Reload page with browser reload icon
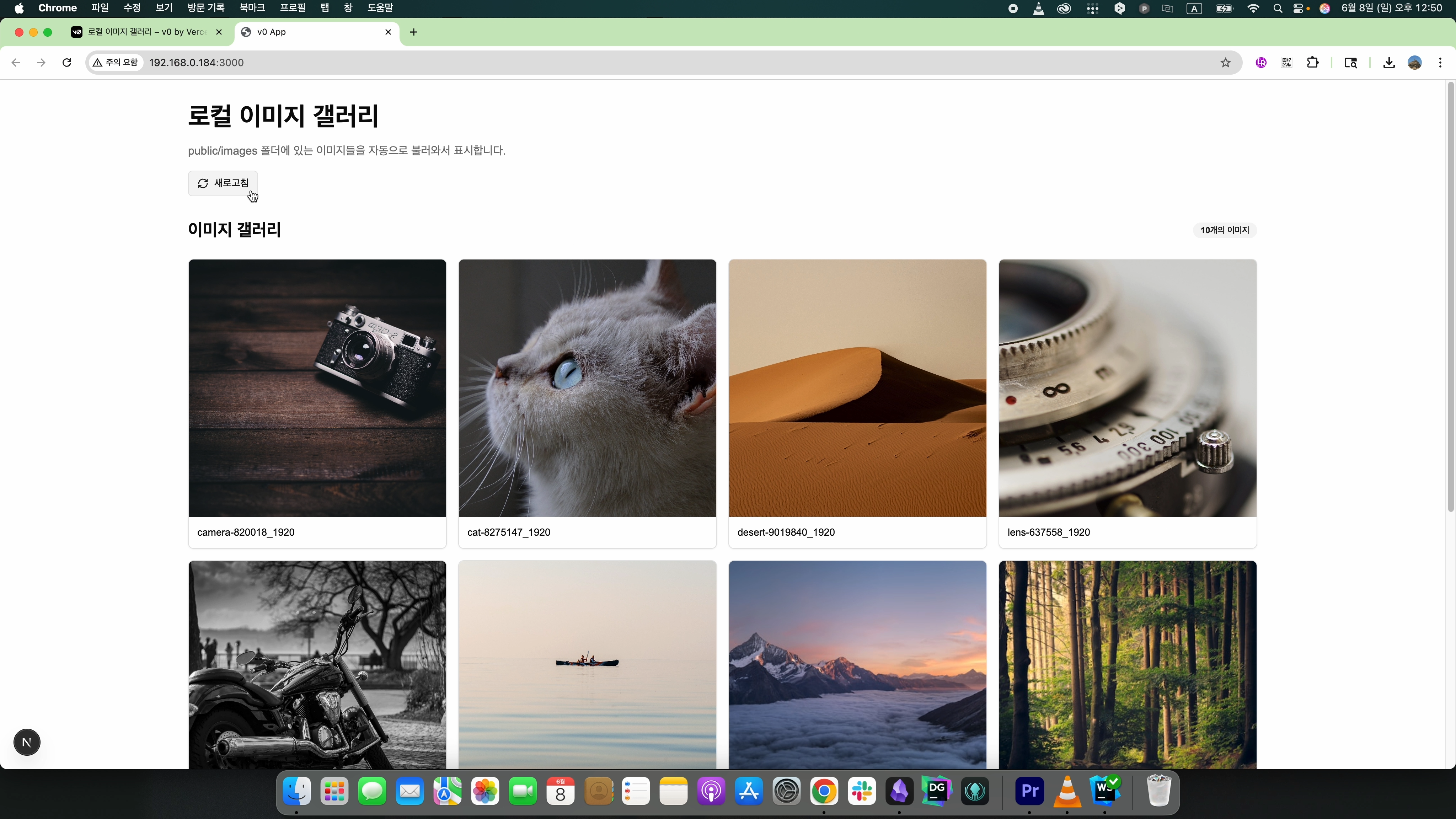The width and height of the screenshot is (1456, 819). pos(67,63)
